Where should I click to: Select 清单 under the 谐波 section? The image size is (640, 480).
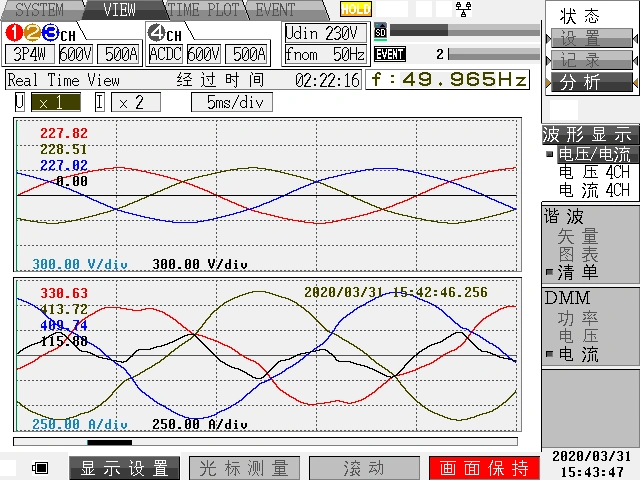tap(578, 272)
